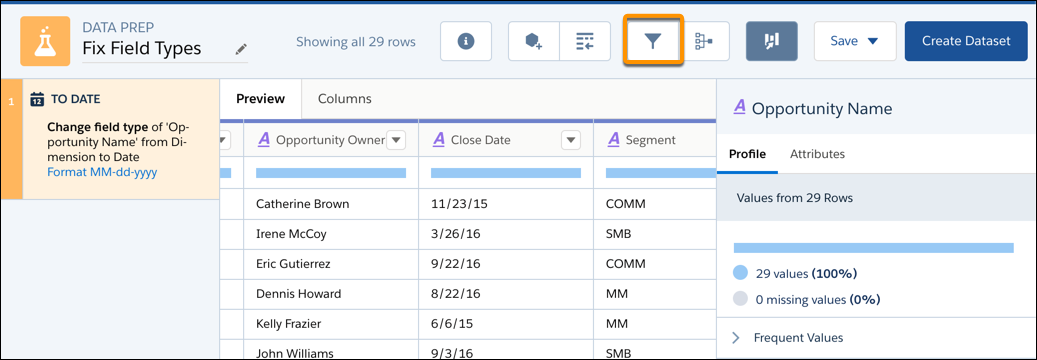Click the 9/3/16 date cell

tap(506, 350)
